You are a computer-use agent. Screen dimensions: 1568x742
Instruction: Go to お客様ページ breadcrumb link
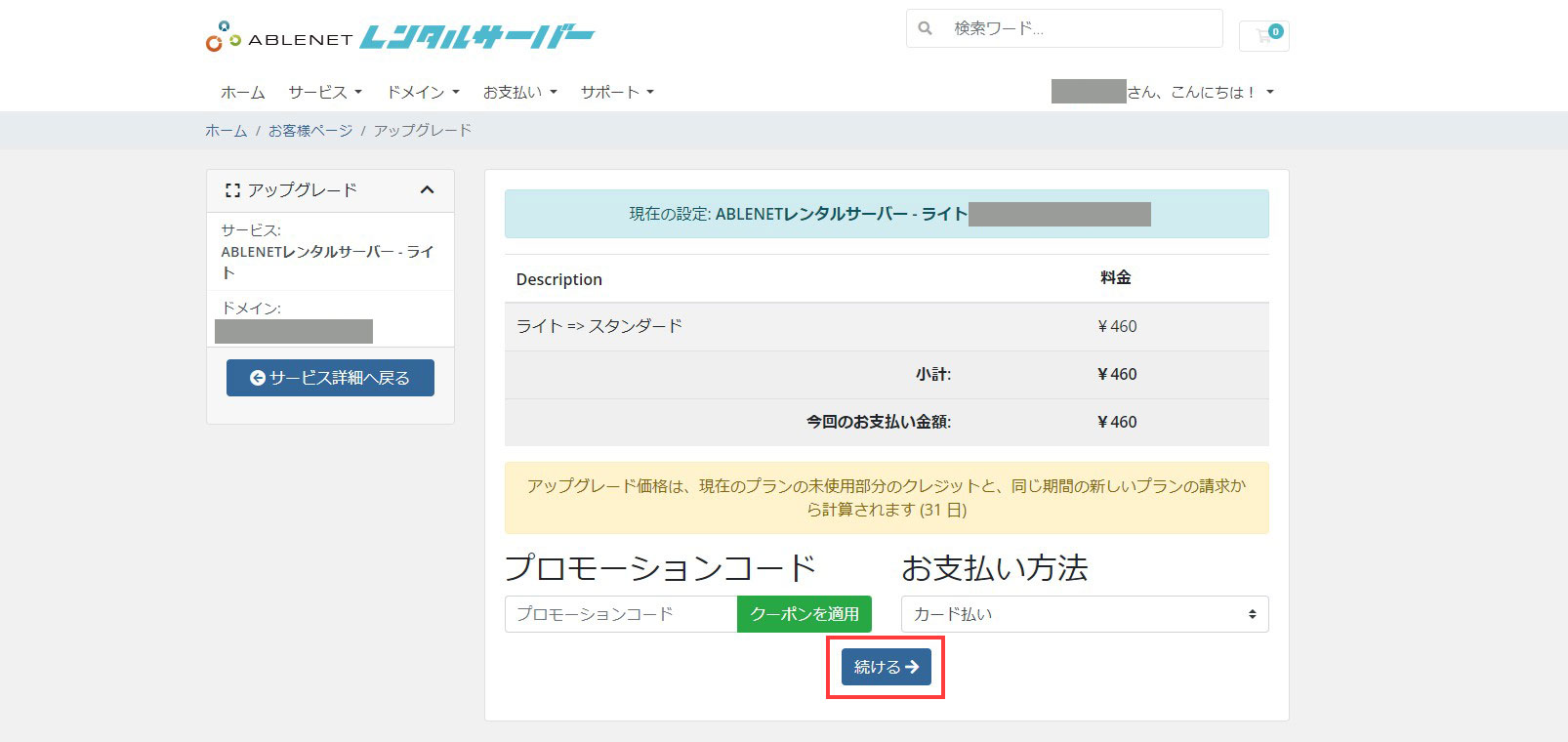click(310, 130)
